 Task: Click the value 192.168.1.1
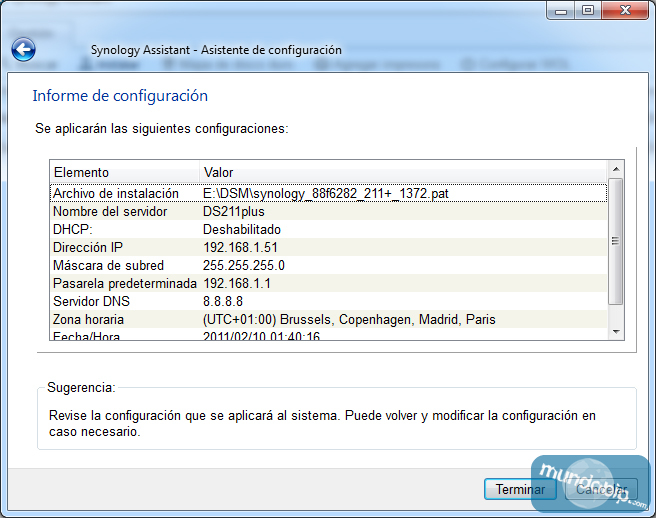point(237,283)
